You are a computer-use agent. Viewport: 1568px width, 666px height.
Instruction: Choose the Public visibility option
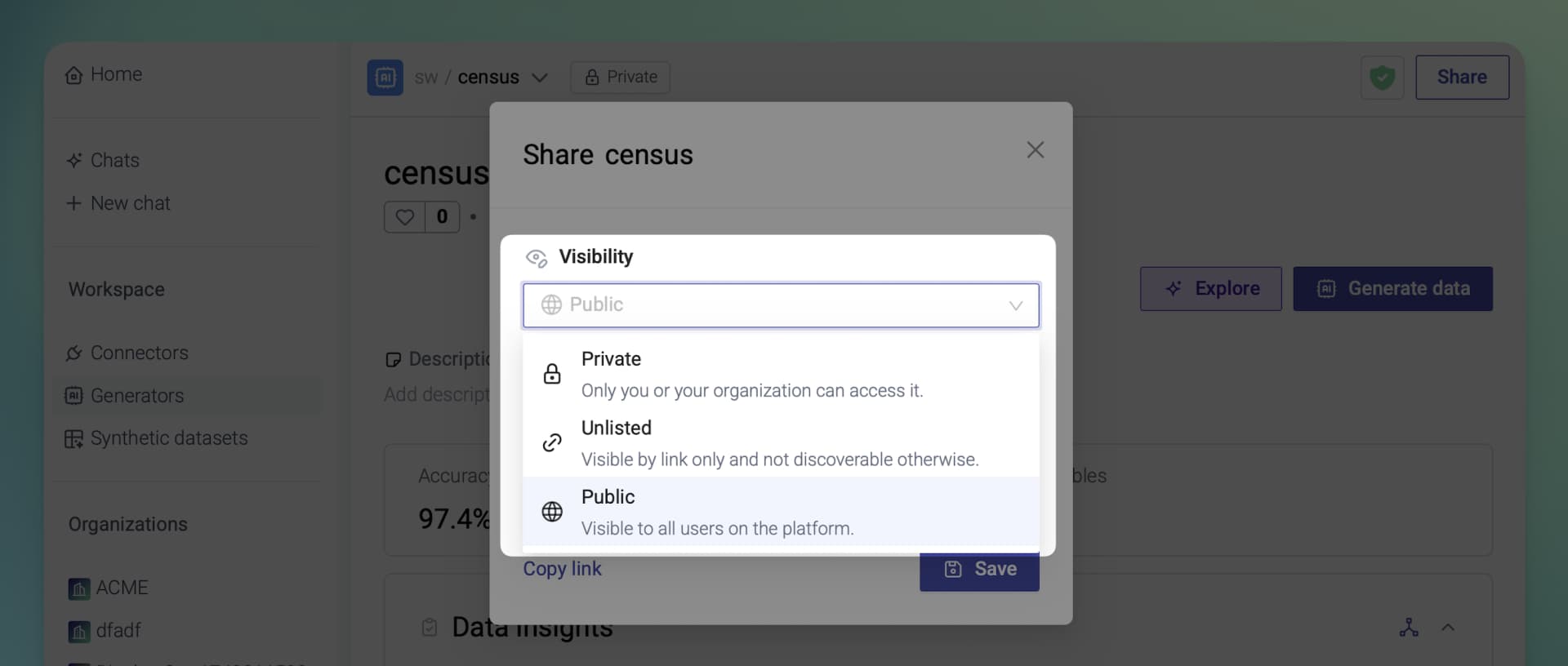781,511
